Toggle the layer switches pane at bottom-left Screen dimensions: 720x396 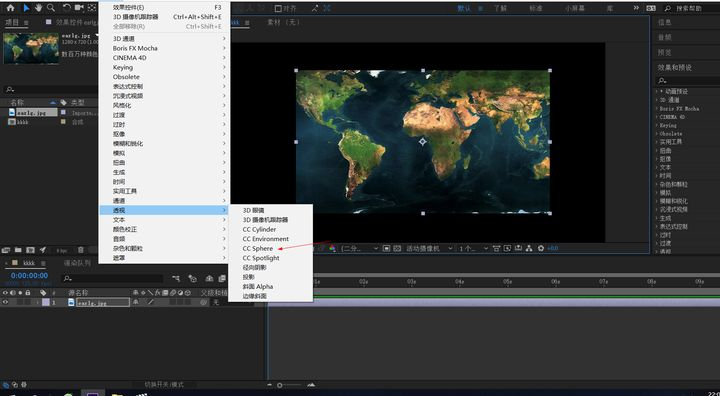(6, 385)
